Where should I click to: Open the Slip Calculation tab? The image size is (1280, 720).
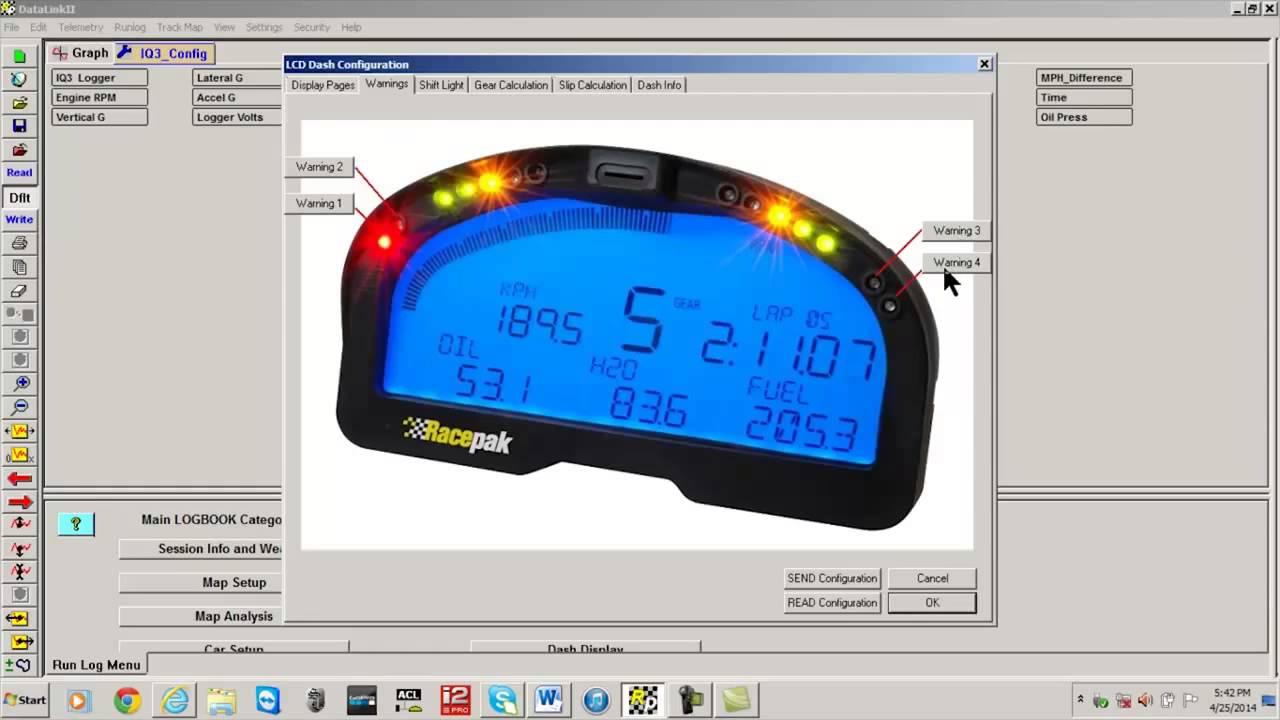pyautogui.click(x=593, y=85)
